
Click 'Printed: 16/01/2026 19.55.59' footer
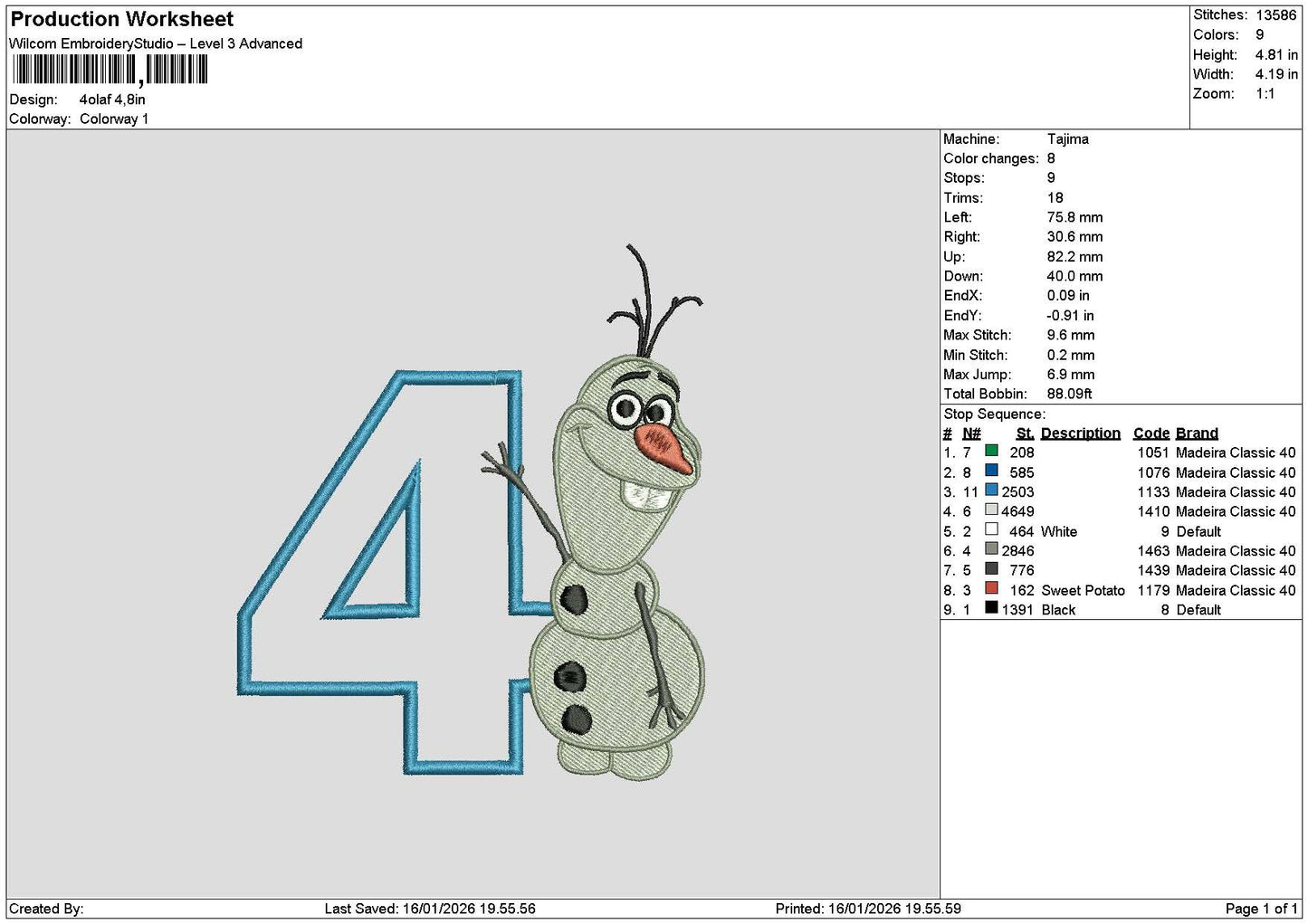click(x=868, y=909)
